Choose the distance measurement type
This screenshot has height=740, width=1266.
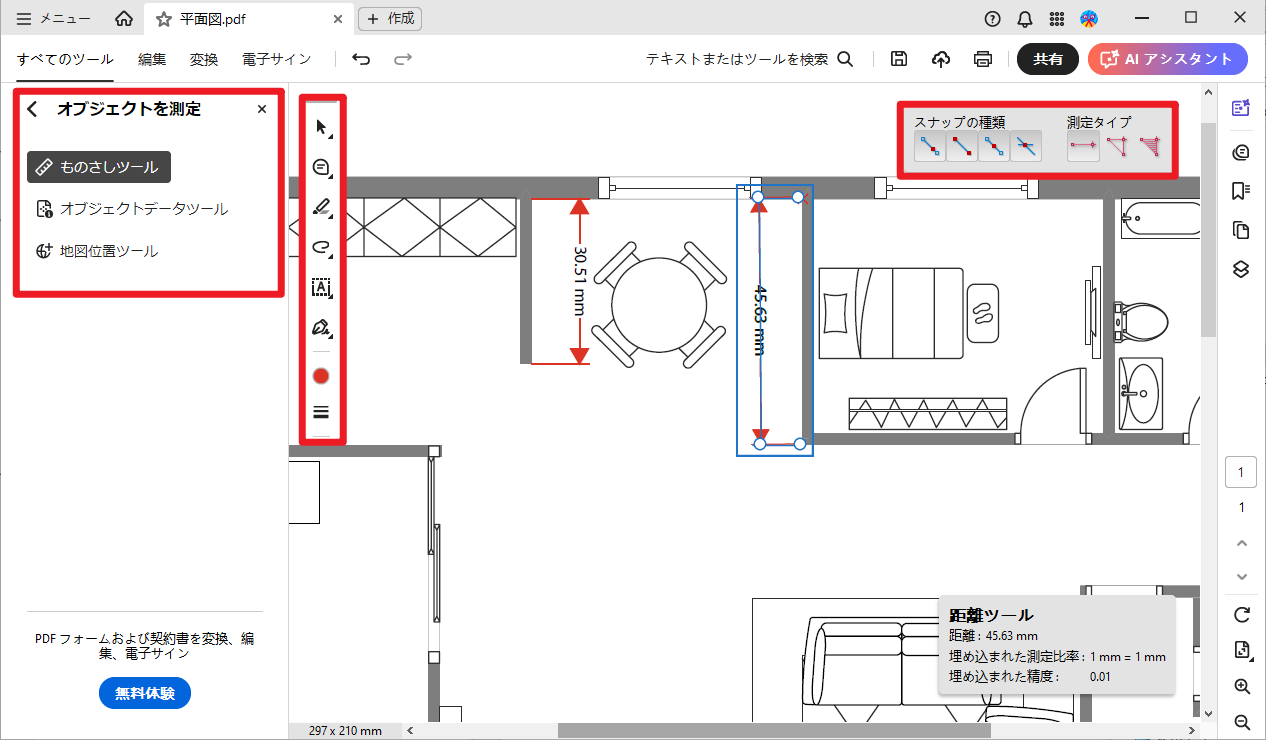[x=1083, y=148]
